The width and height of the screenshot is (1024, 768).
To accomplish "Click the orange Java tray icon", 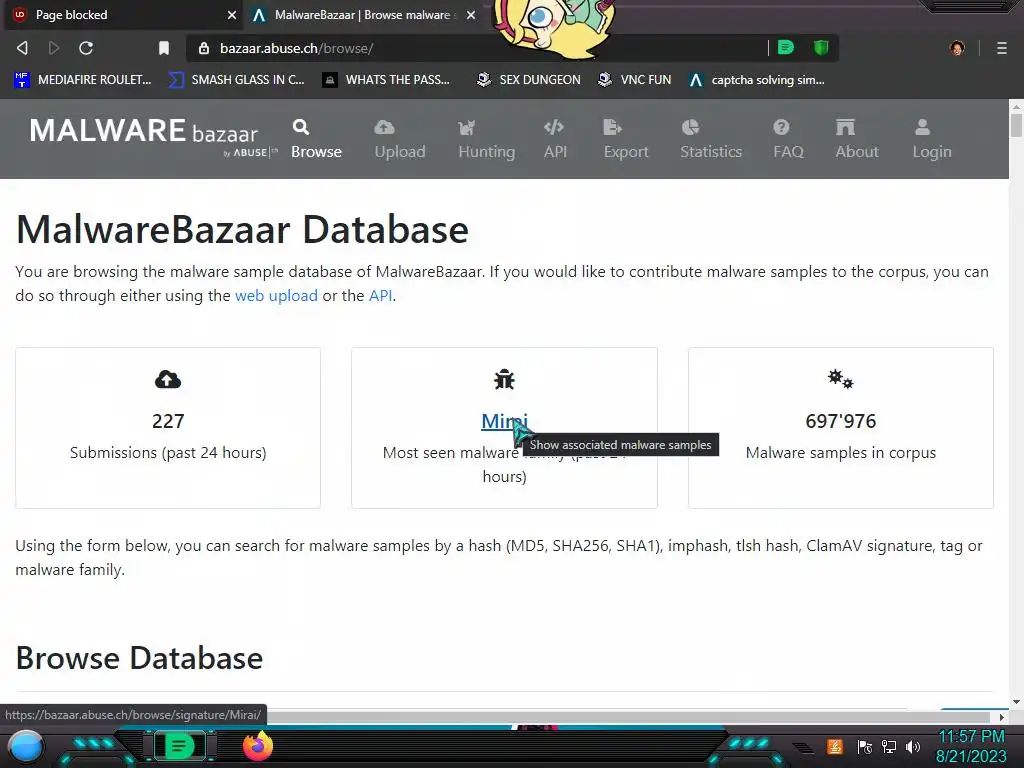I will tap(835, 746).
